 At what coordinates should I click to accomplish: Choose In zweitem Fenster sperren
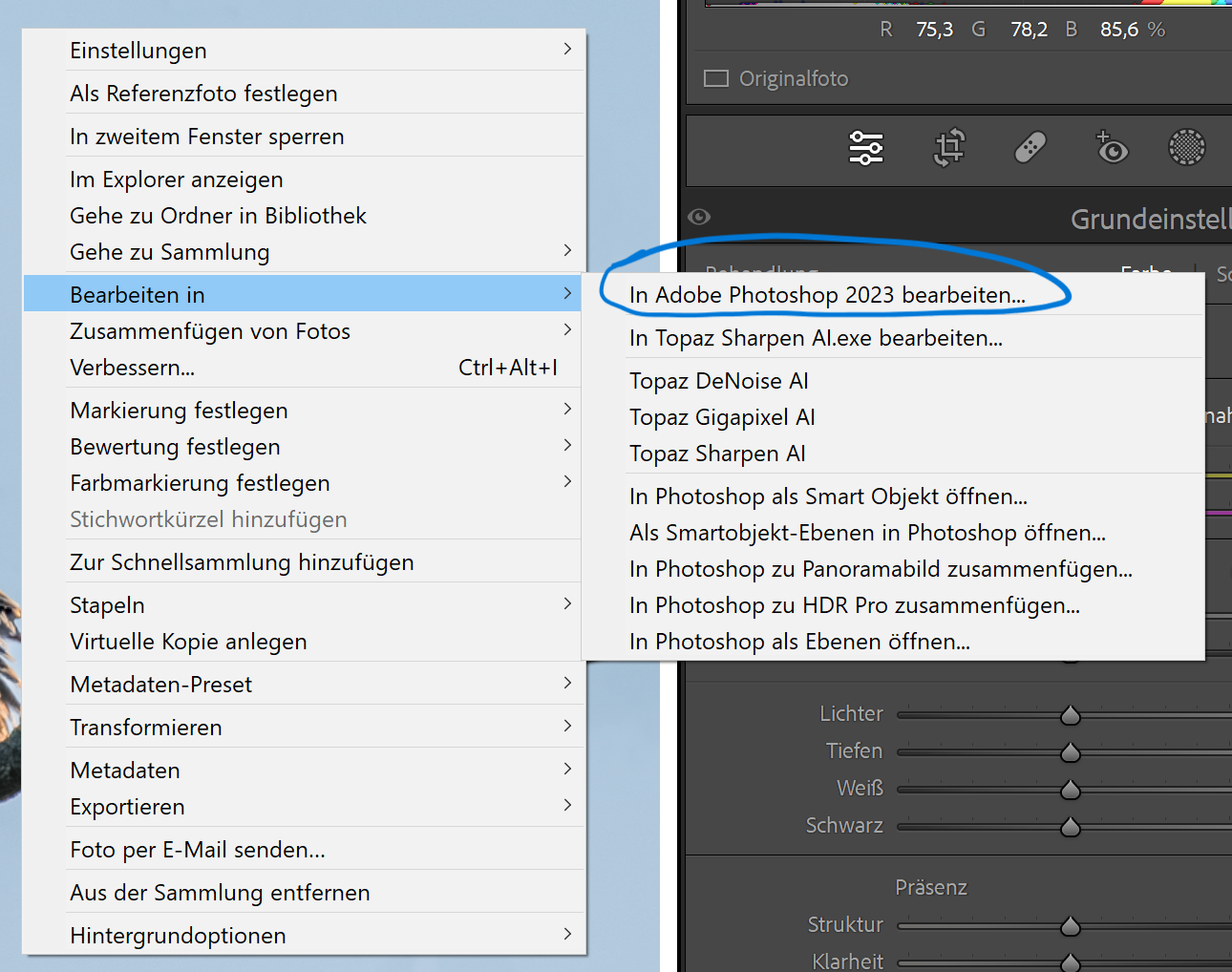tap(304, 137)
